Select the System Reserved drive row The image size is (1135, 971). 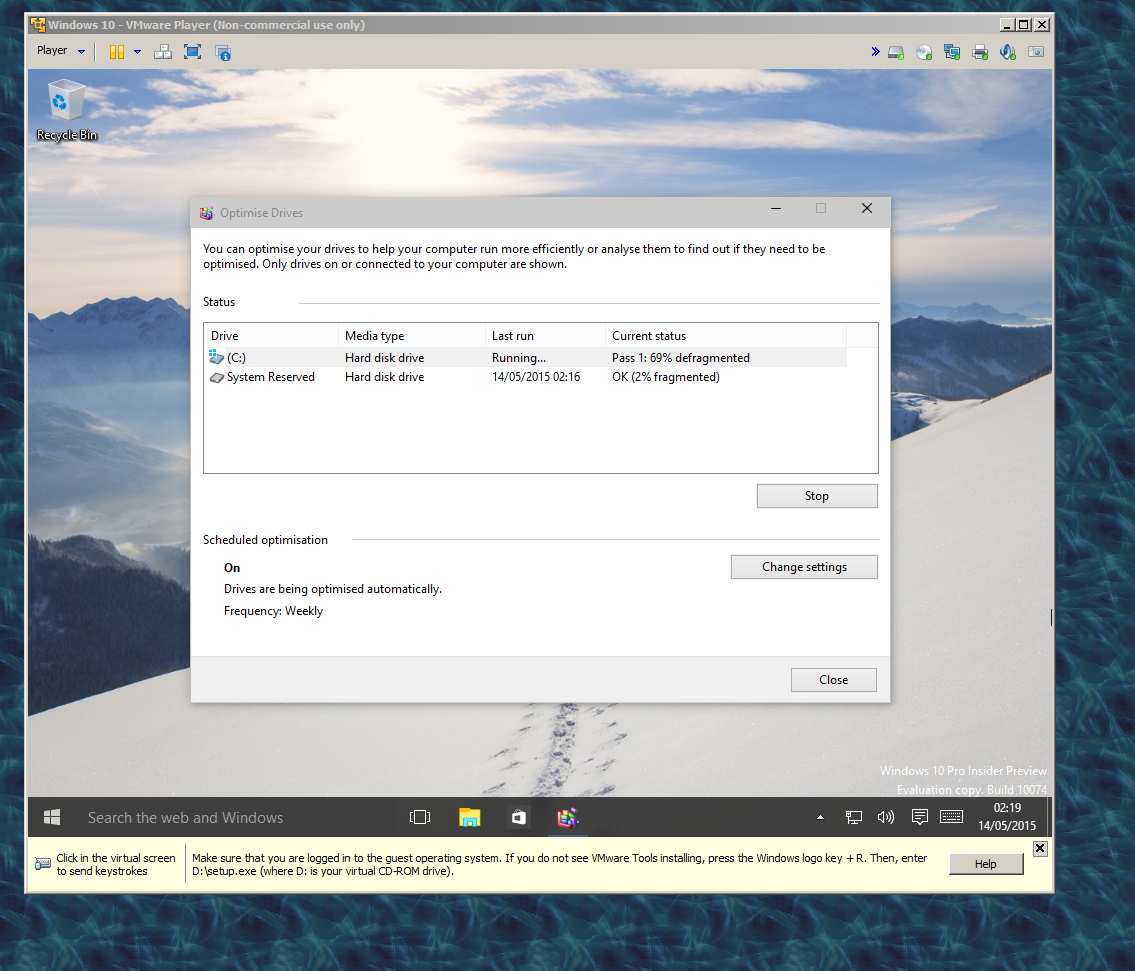click(x=270, y=377)
